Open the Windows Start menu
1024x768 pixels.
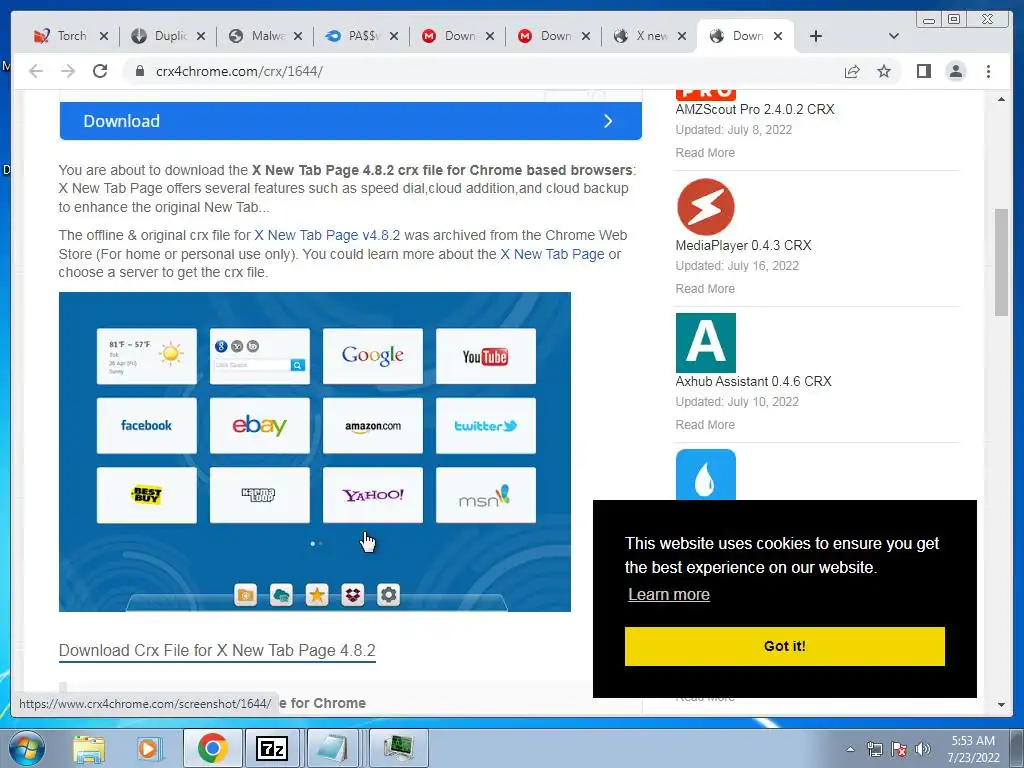[26, 748]
